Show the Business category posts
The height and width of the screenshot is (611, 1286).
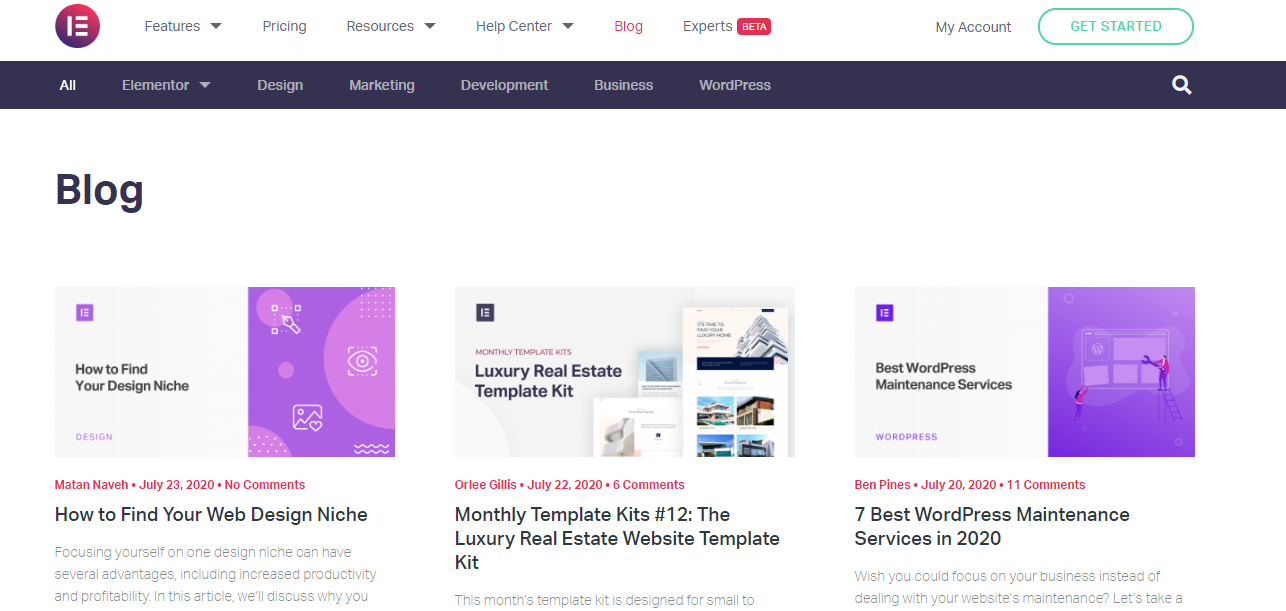623,85
